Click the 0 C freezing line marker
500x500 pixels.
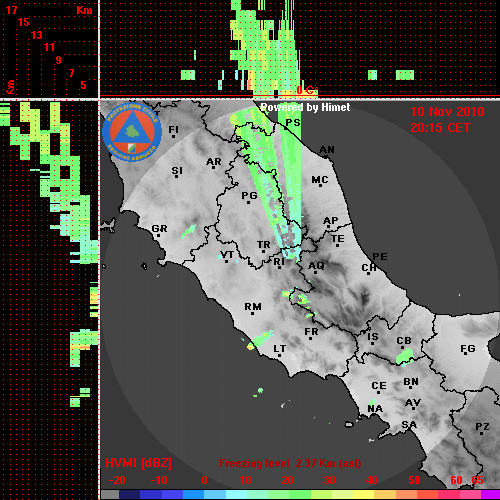(307, 90)
